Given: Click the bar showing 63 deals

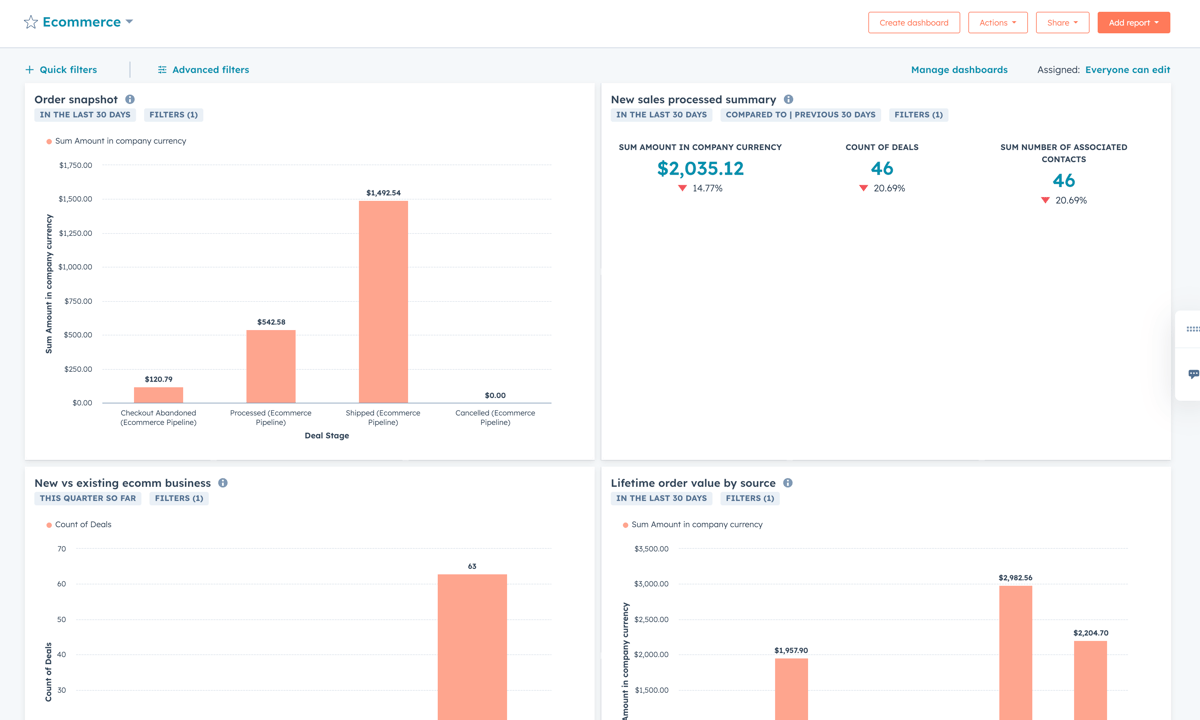Looking at the screenshot, I should [472, 647].
